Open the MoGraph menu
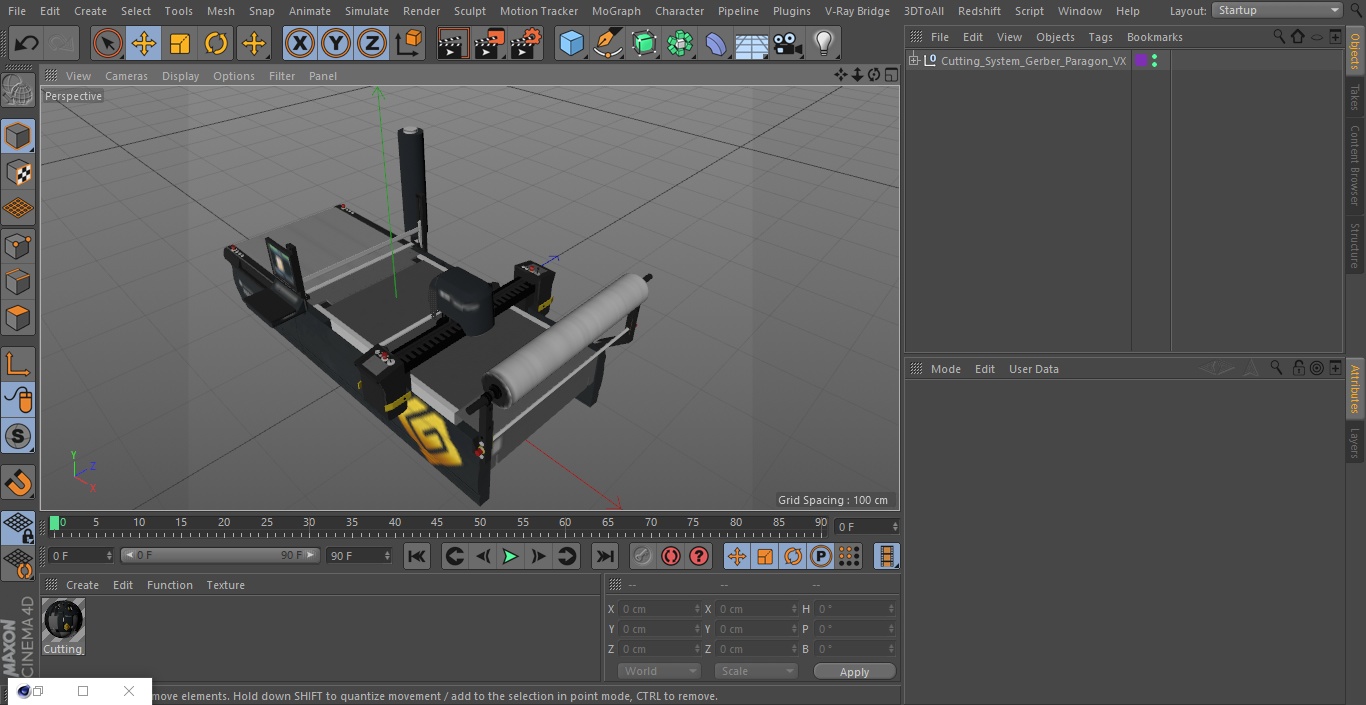This screenshot has height=705, width=1366. [x=616, y=11]
